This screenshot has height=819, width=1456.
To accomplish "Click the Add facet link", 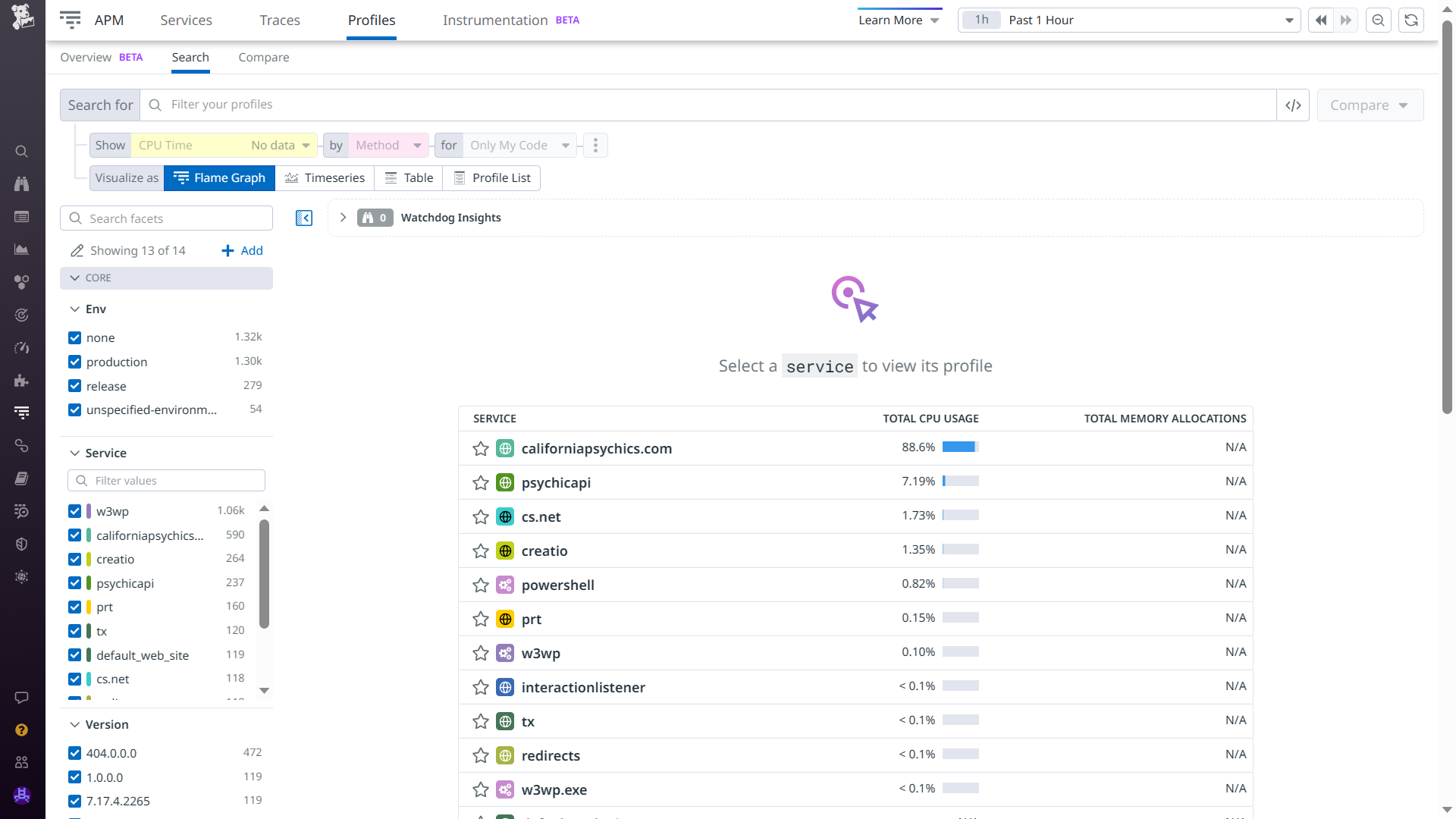I will pos(242,251).
